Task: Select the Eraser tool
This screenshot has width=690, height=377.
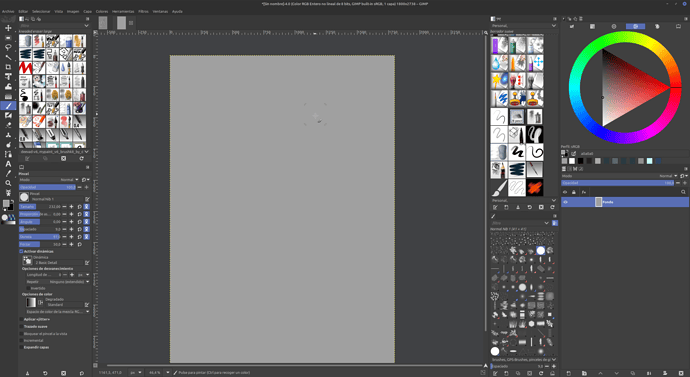Action: [8, 125]
